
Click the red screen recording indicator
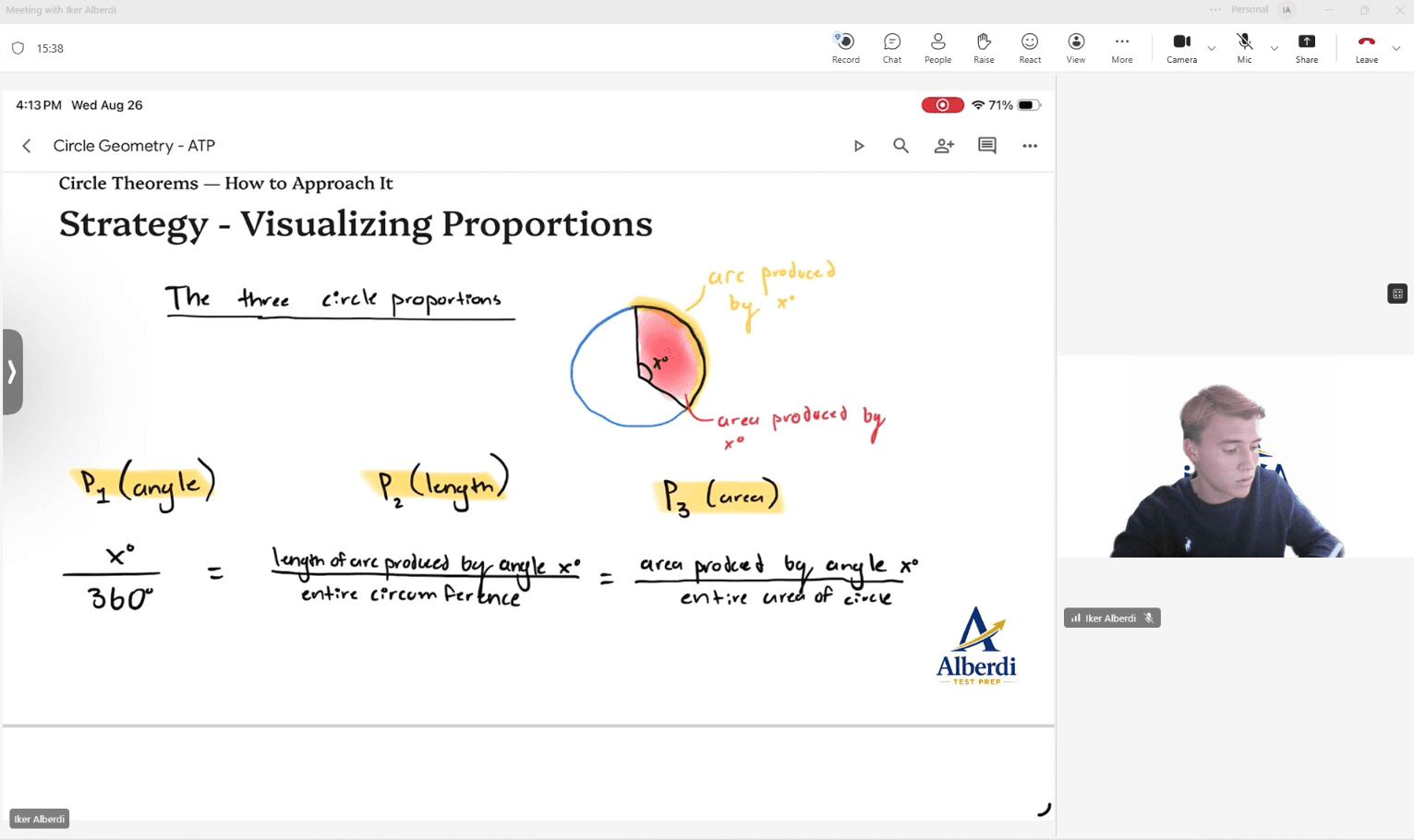pyautogui.click(x=942, y=105)
